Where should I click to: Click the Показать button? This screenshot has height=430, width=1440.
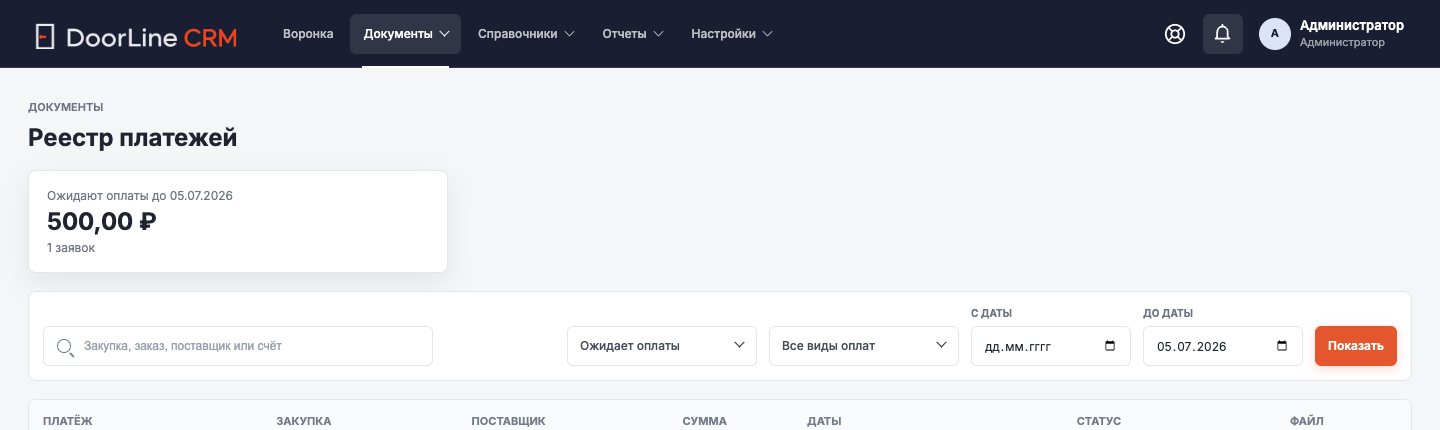[x=1356, y=346]
